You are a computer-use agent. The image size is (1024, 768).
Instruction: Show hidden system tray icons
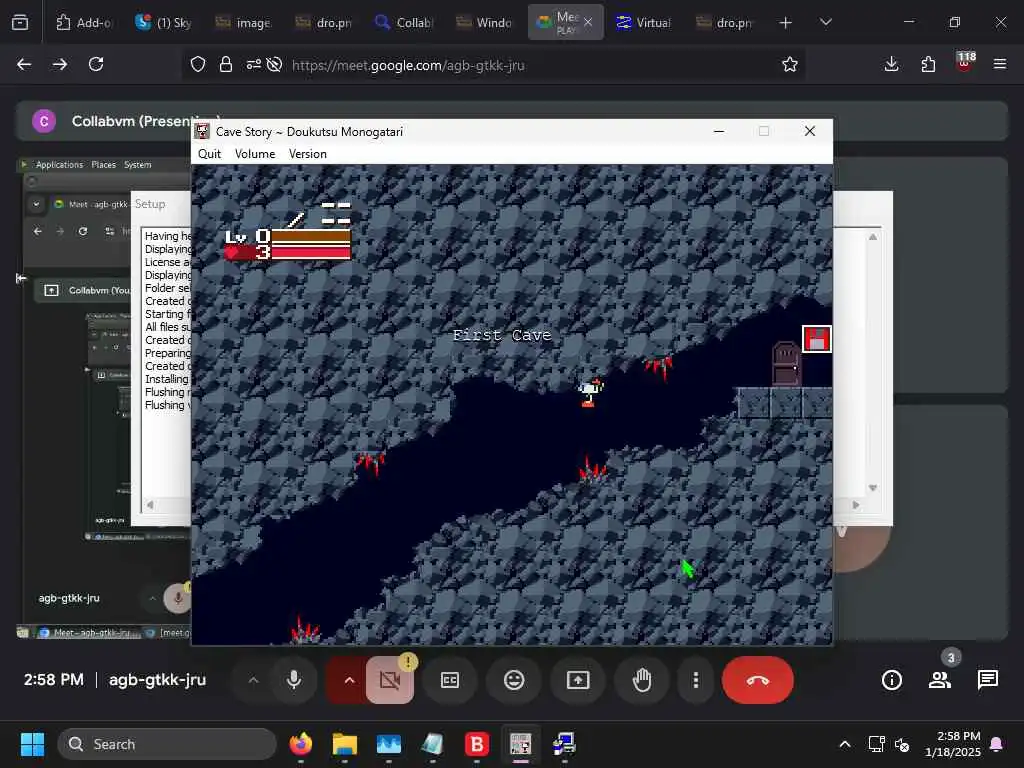pos(844,744)
